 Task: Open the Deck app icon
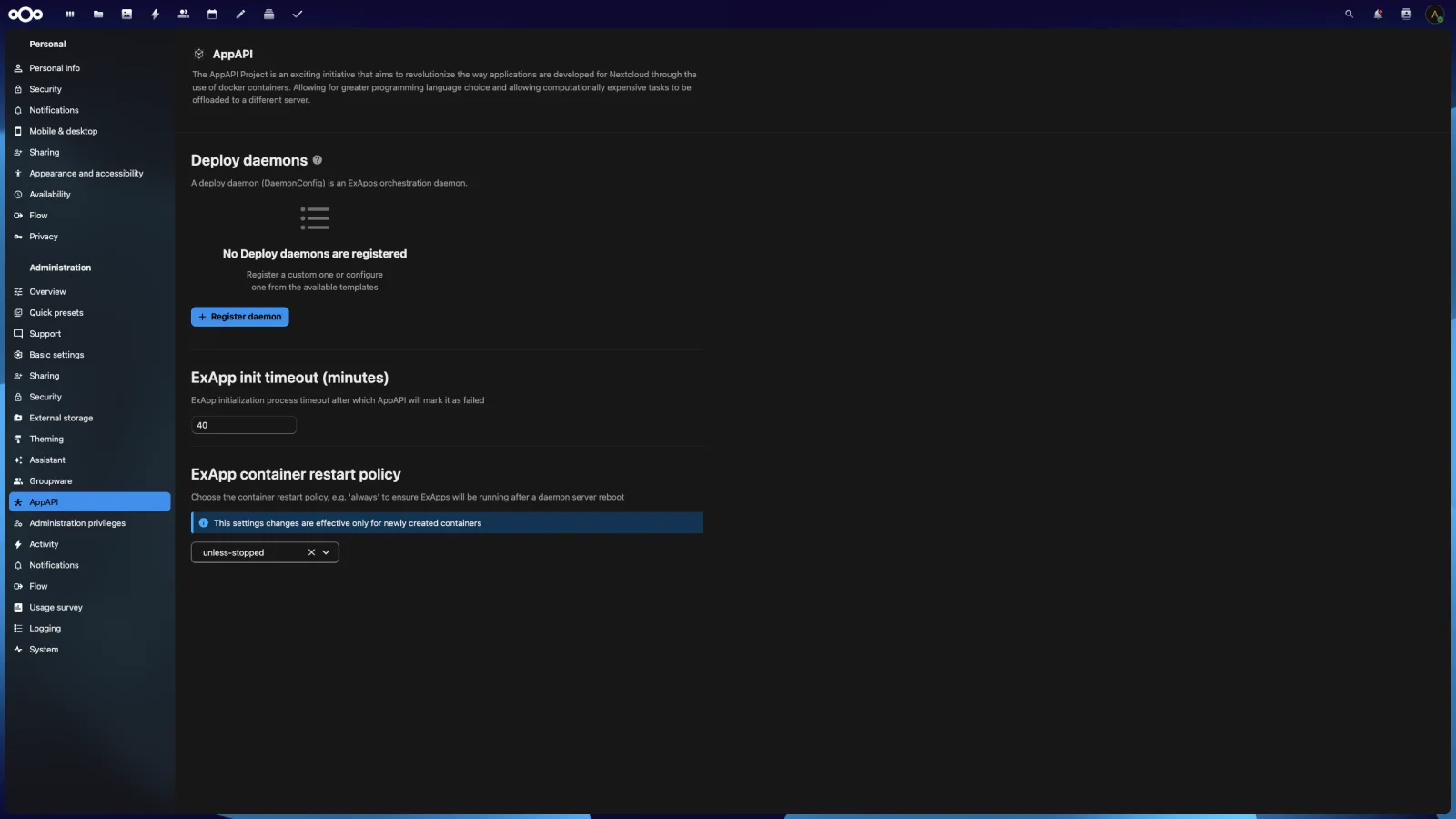coord(268,15)
